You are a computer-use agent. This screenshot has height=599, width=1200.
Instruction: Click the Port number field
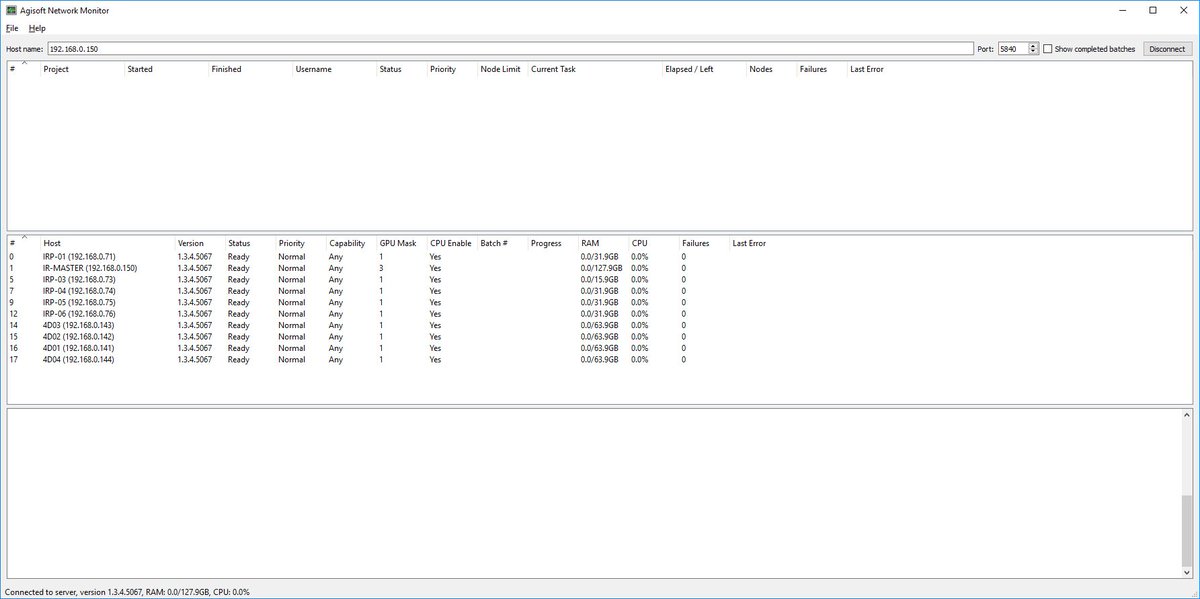point(1012,48)
